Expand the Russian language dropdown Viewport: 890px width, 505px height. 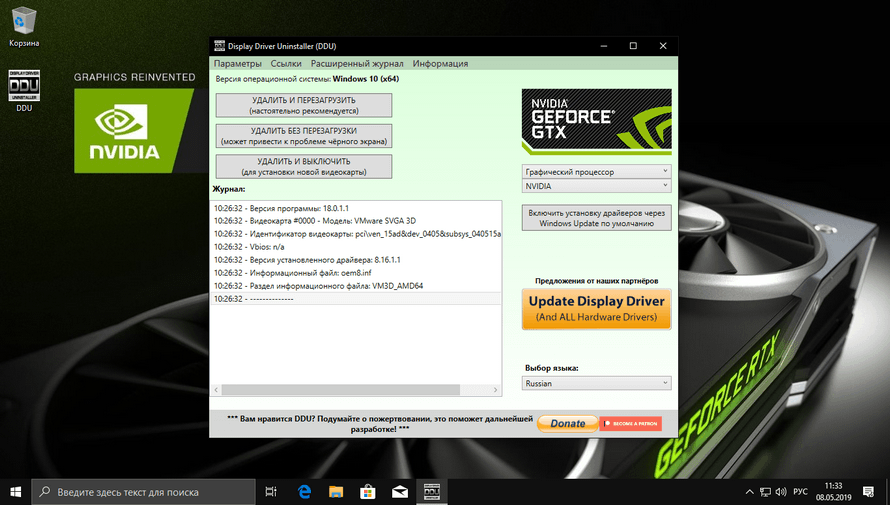597,383
